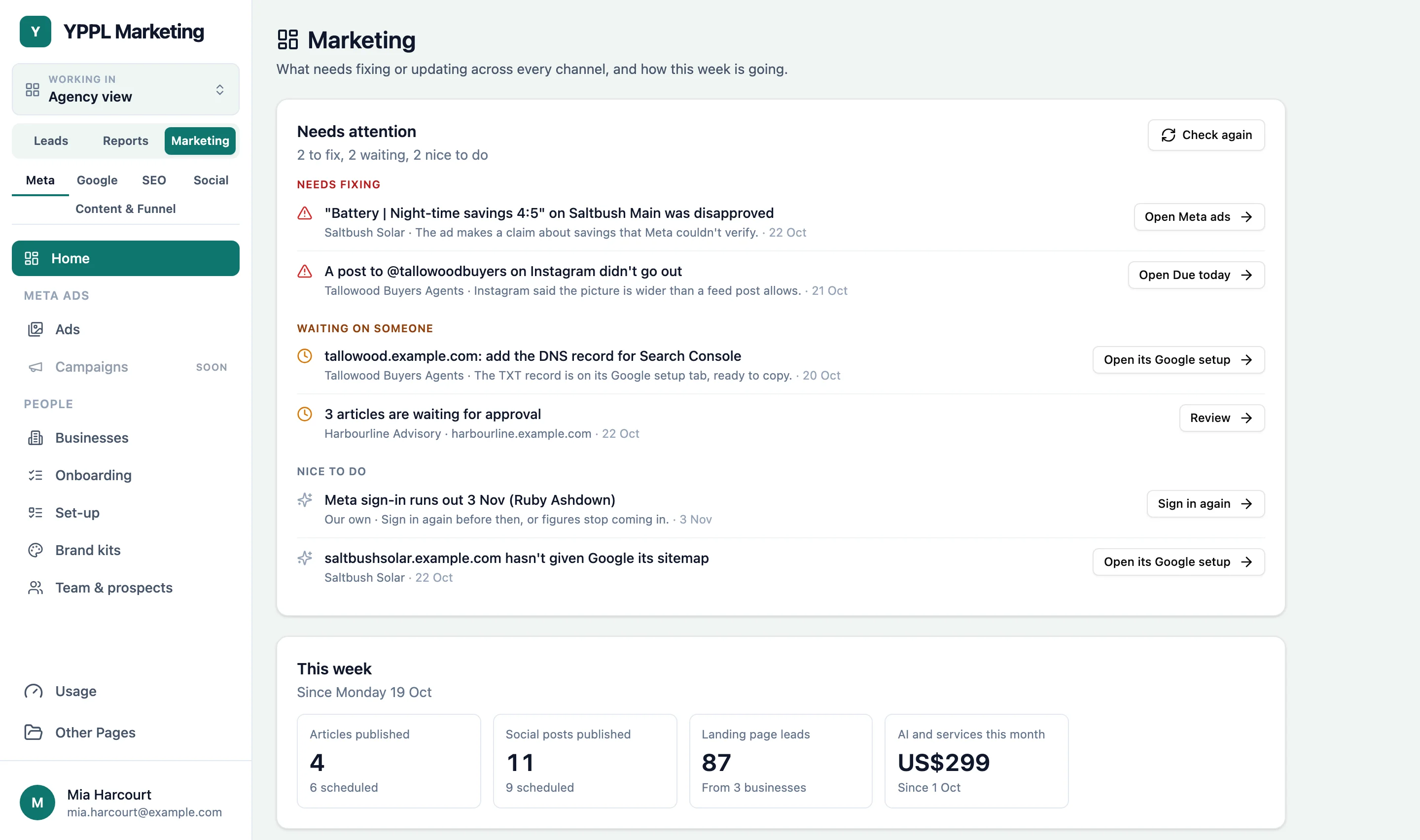Open the Businesses page
Image resolution: width=1420 pixels, height=840 pixels.
click(x=126, y=438)
